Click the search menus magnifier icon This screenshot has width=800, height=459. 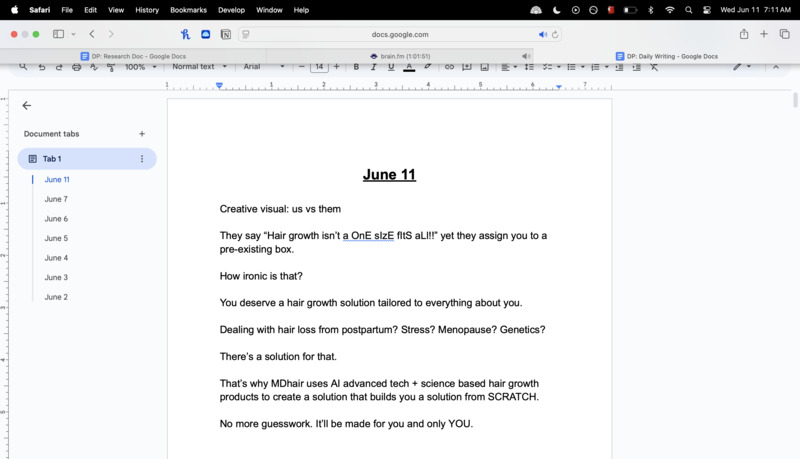[23, 67]
